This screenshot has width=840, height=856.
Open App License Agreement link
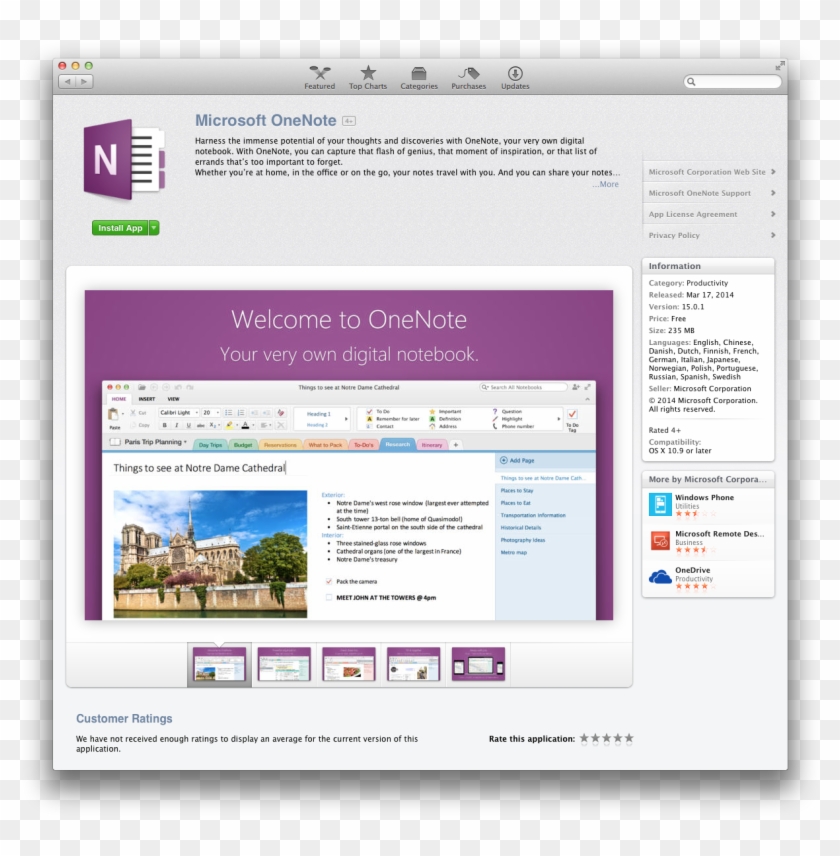pos(712,214)
